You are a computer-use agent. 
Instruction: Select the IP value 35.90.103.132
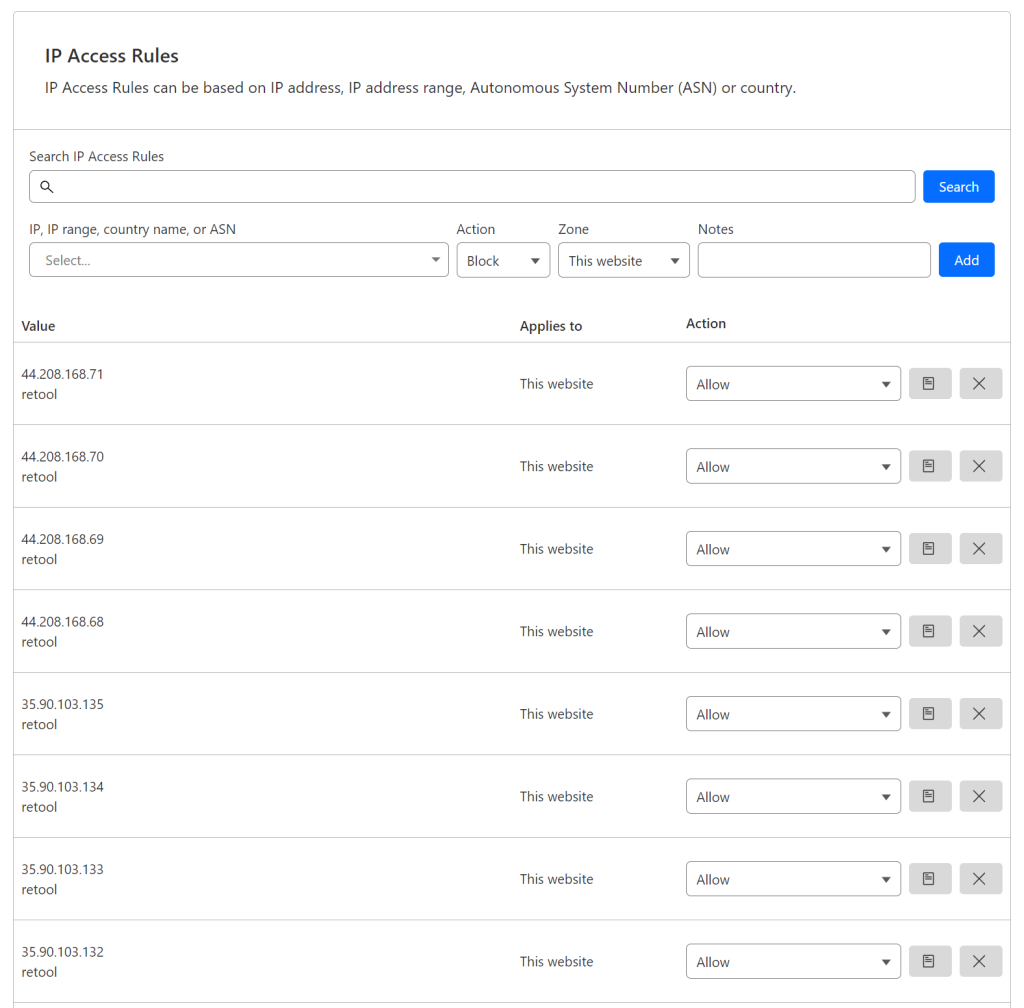coord(62,952)
